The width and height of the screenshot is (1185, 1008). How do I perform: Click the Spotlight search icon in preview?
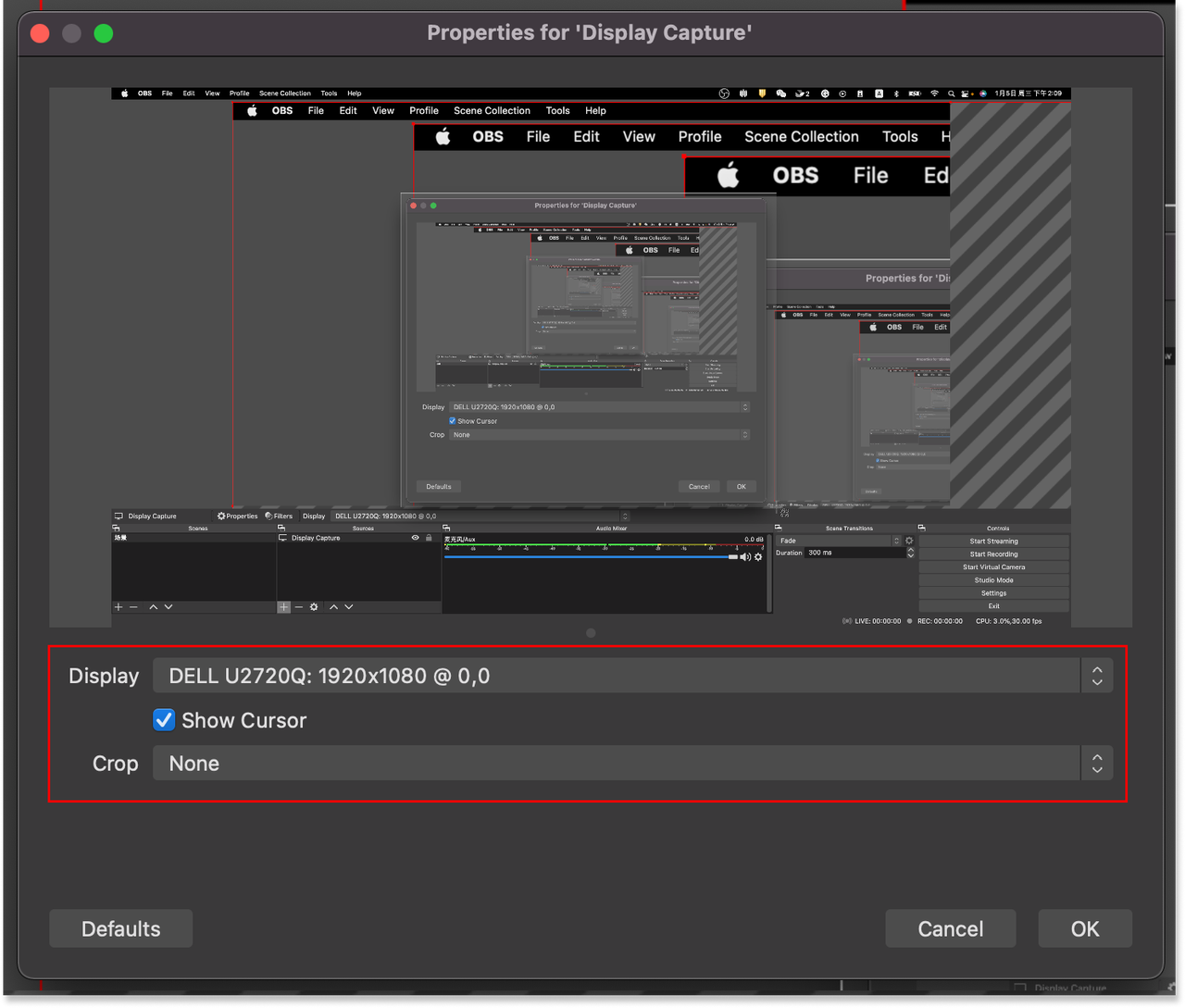coord(952,93)
